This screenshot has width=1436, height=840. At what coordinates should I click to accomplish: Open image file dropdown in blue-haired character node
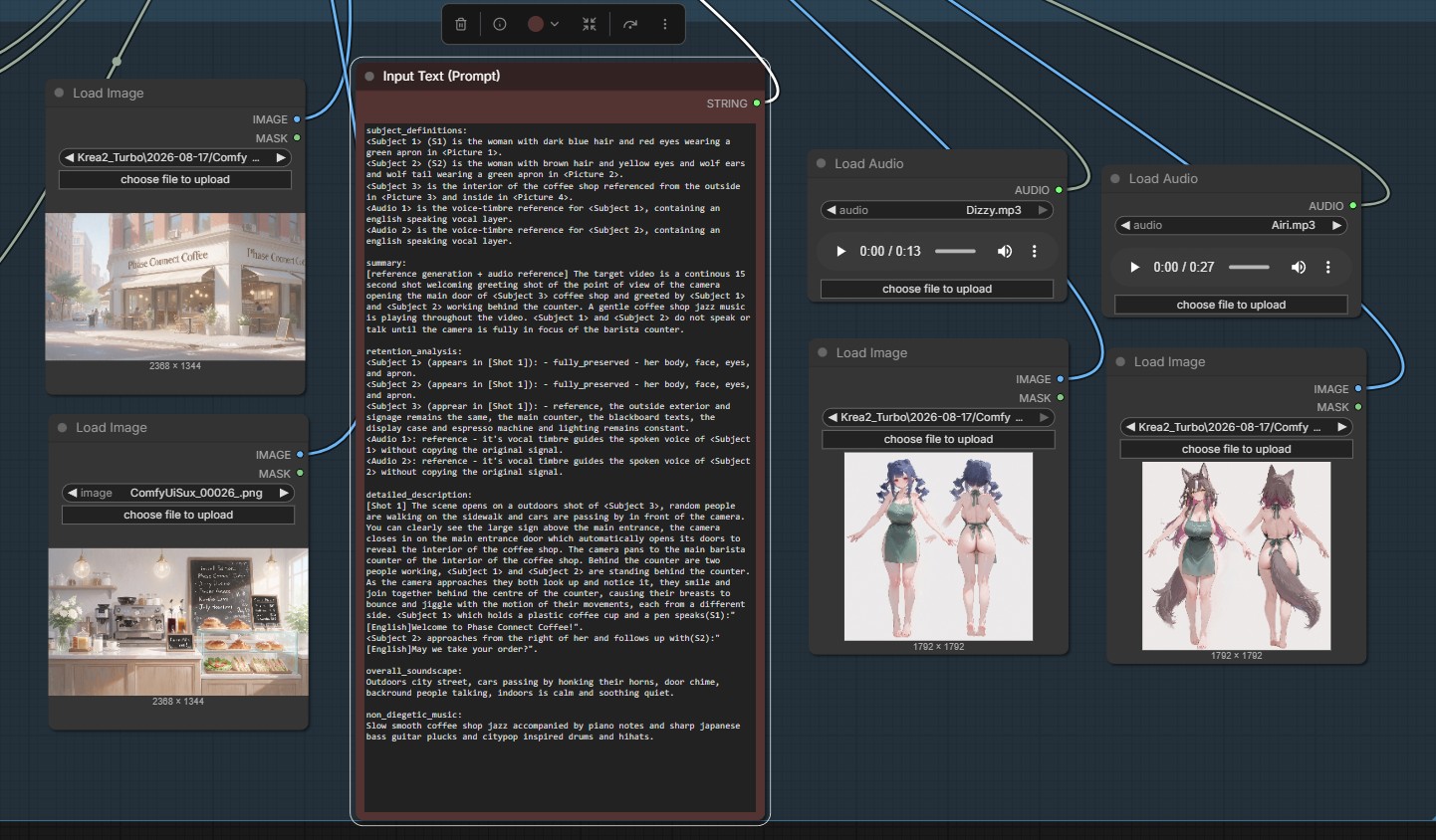point(938,417)
